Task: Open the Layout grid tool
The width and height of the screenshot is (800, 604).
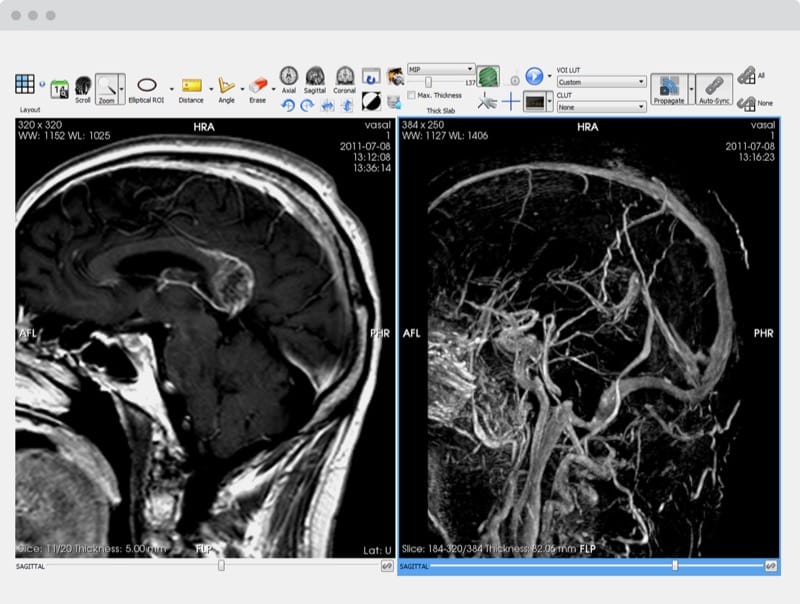Action: [25, 84]
